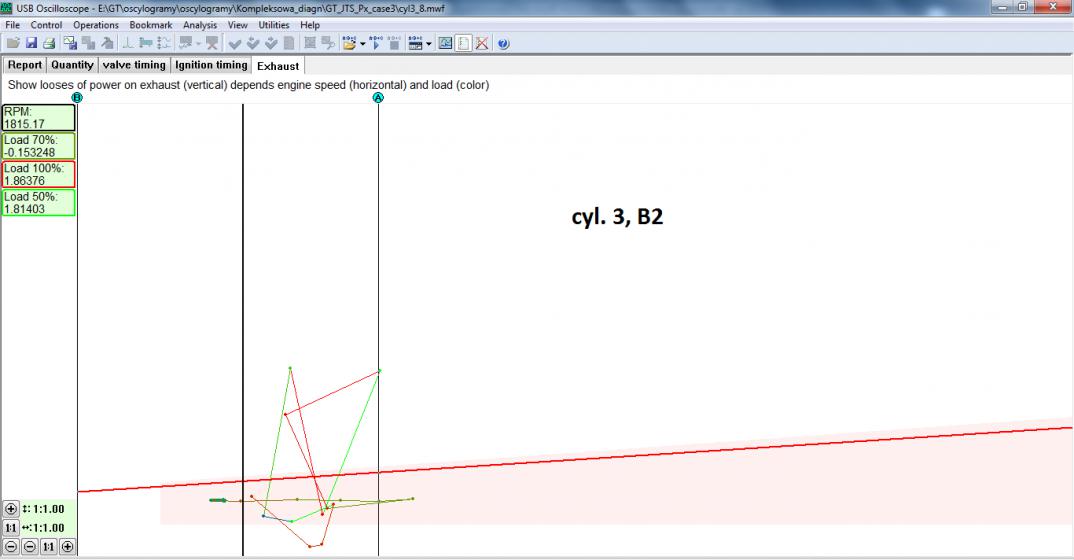
Task: Switch to the Ignition timing tab
Action: [210, 65]
